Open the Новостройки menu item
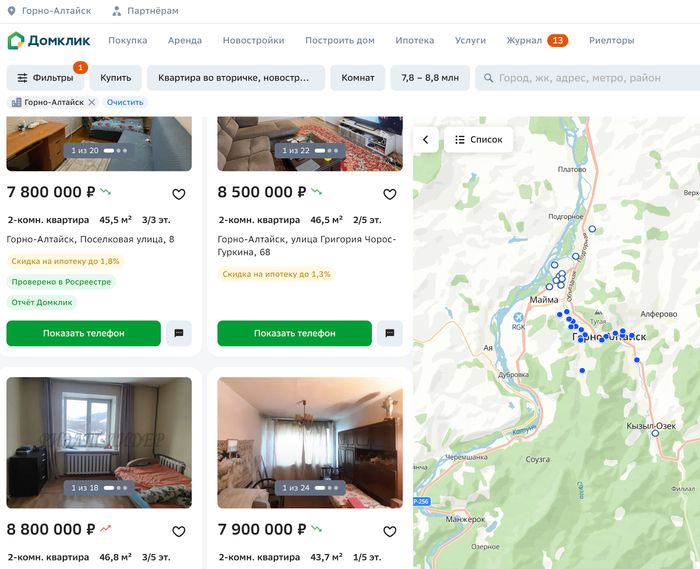700x569 pixels. tap(253, 41)
